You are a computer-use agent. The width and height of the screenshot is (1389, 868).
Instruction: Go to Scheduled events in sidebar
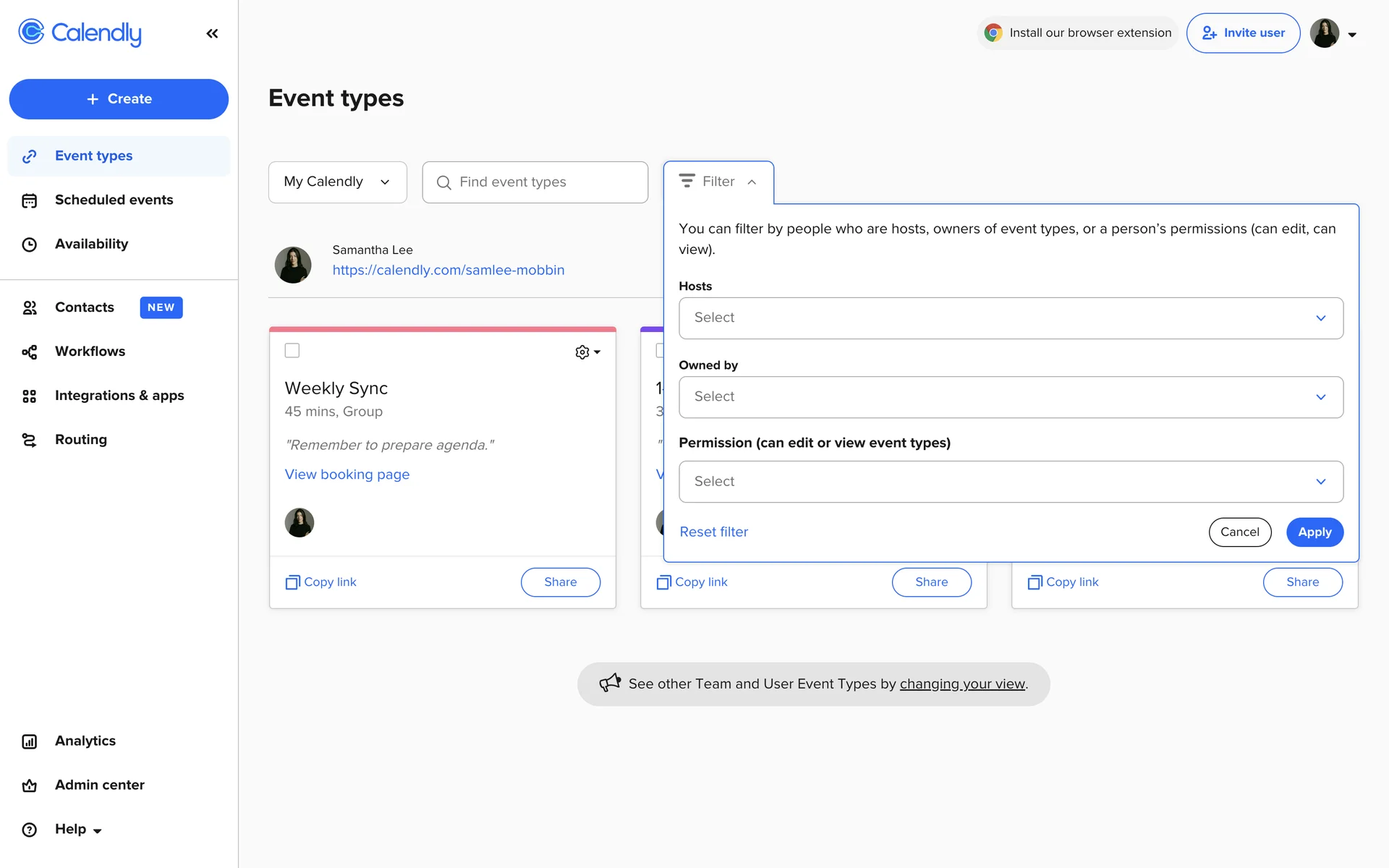coord(114,200)
